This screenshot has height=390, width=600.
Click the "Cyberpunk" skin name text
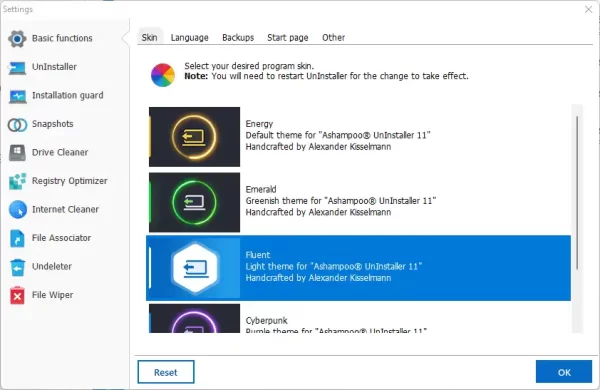(266, 321)
